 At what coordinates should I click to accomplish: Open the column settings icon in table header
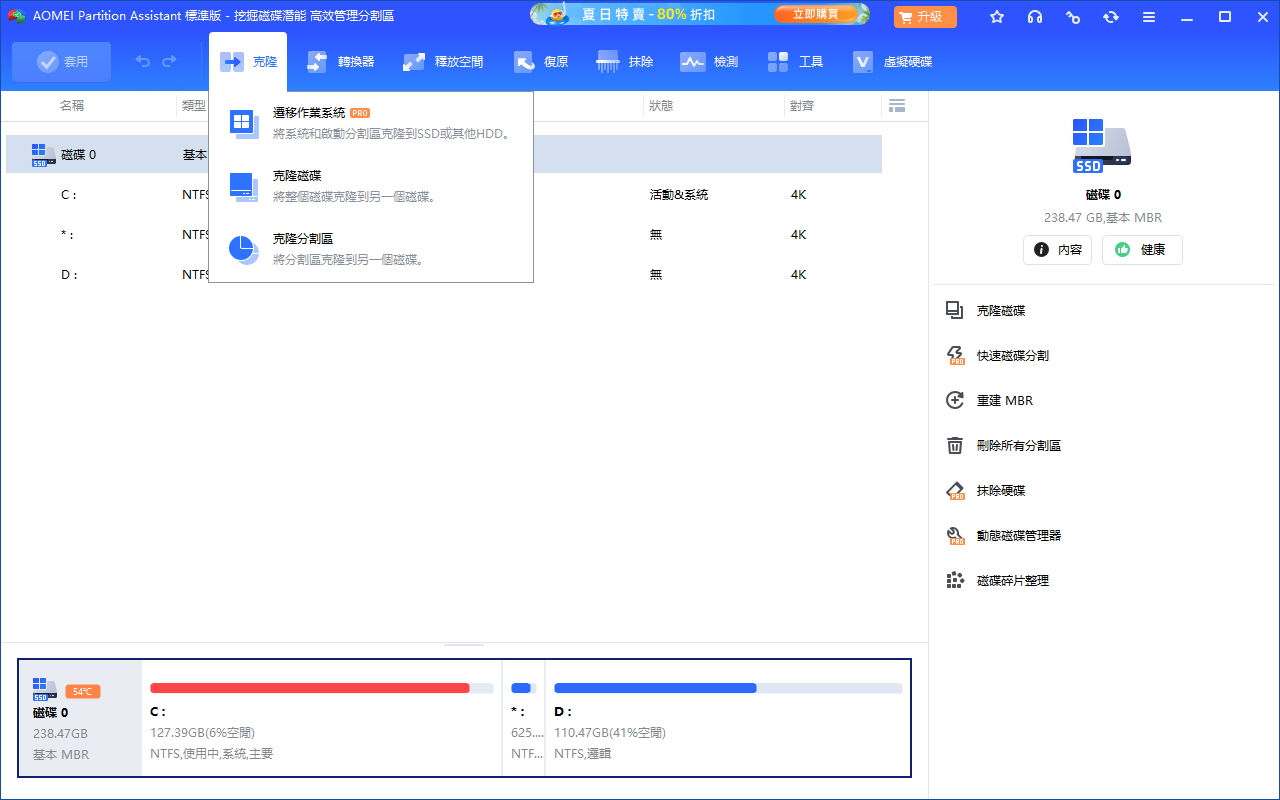point(896,106)
